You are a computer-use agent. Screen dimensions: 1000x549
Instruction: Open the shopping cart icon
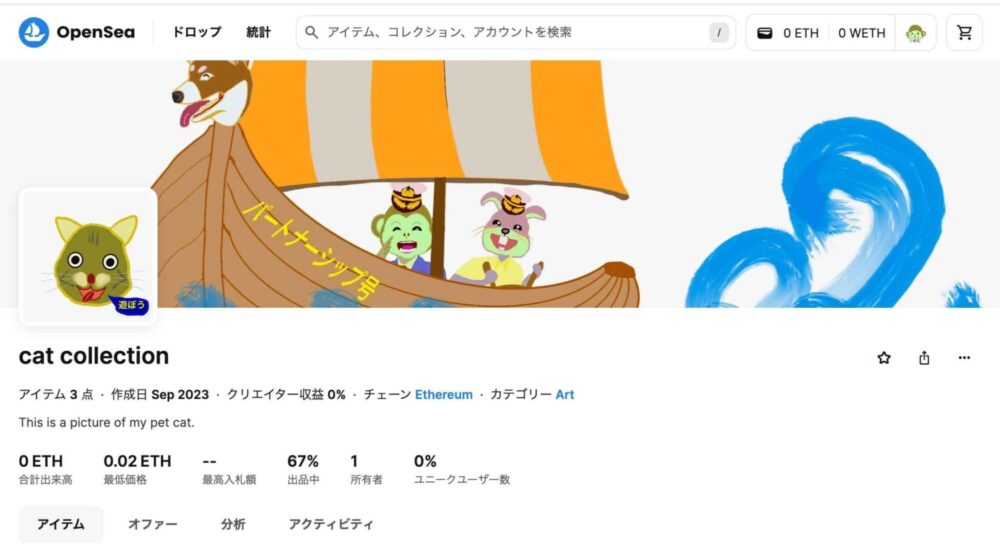(964, 33)
